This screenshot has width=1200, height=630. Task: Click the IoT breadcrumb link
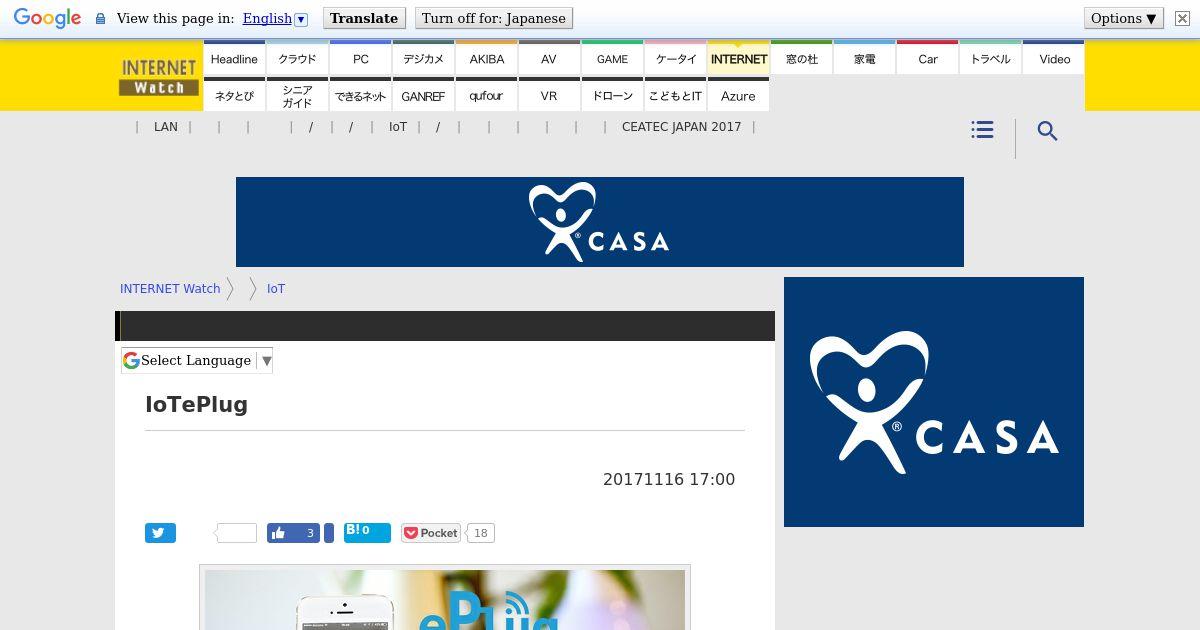276,288
